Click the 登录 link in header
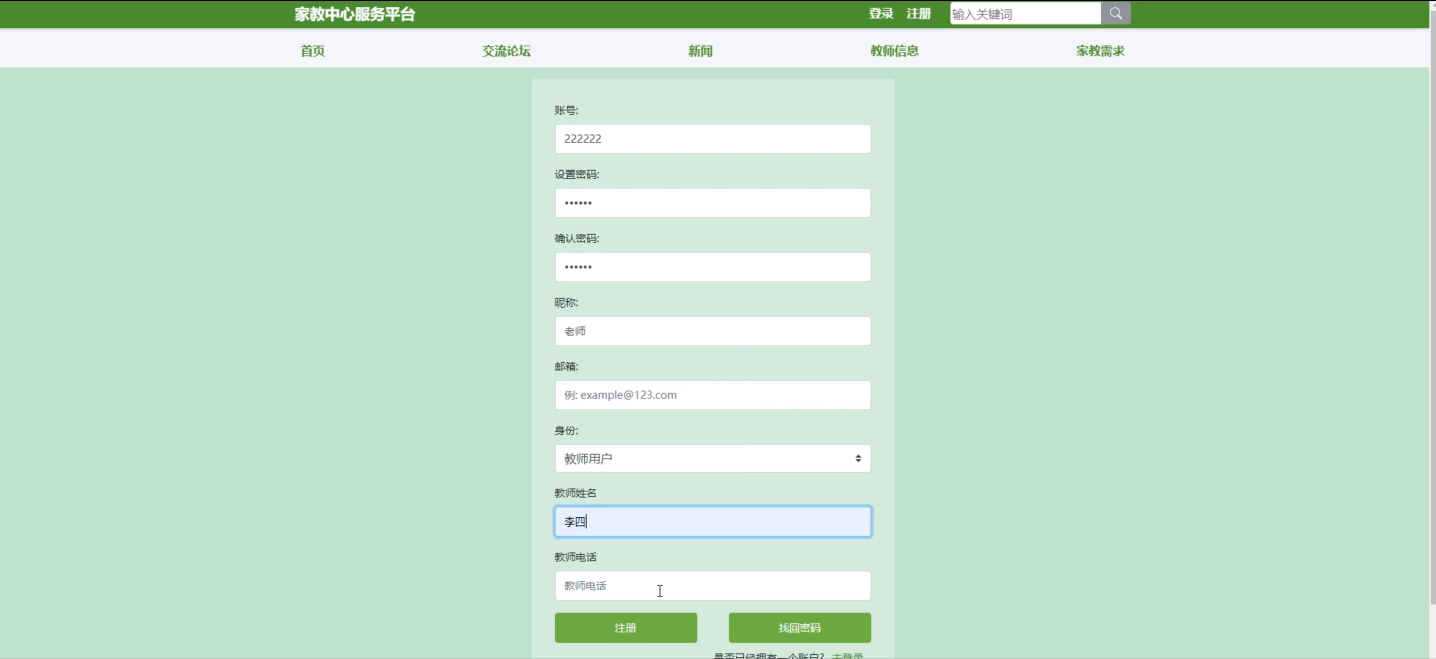Viewport: 1436px width, 659px height. click(x=881, y=14)
